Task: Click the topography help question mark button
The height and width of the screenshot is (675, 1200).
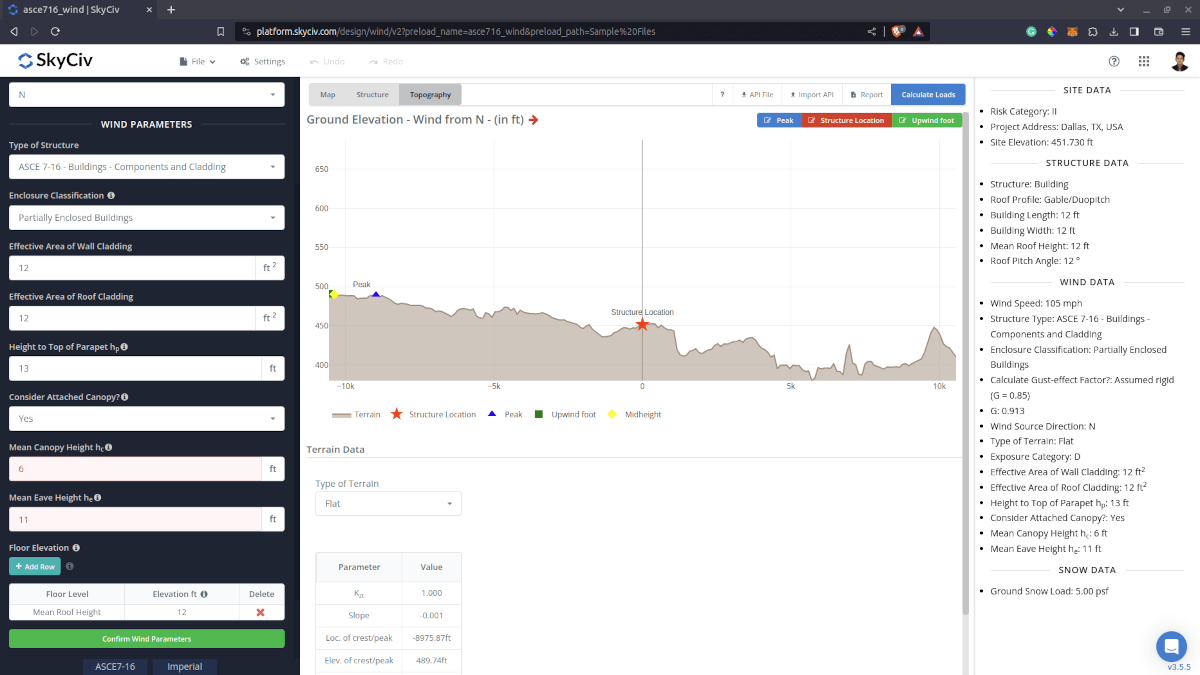Action: 722,95
